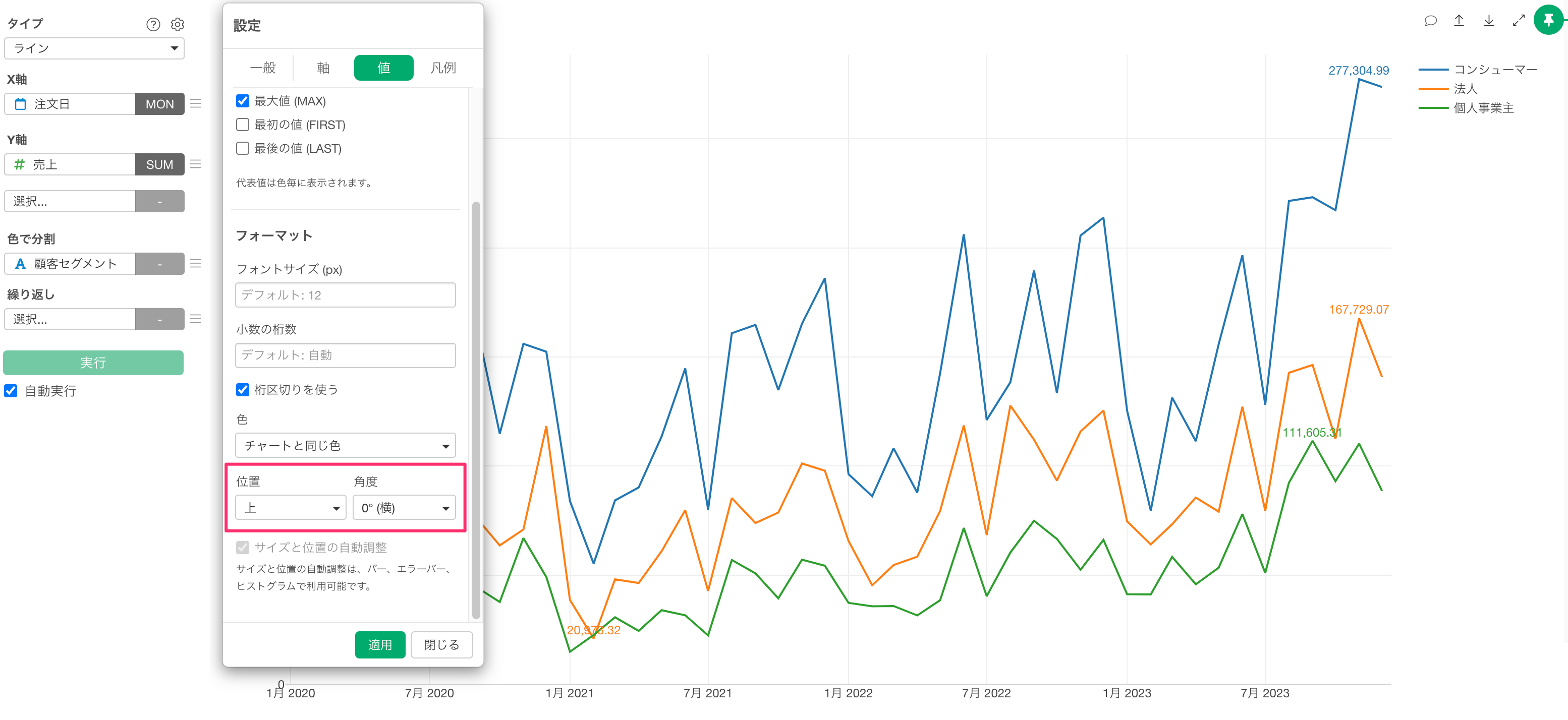This screenshot has height=720, width=1568.
Task: Open the 角度 angle dropdown
Action: pos(404,508)
